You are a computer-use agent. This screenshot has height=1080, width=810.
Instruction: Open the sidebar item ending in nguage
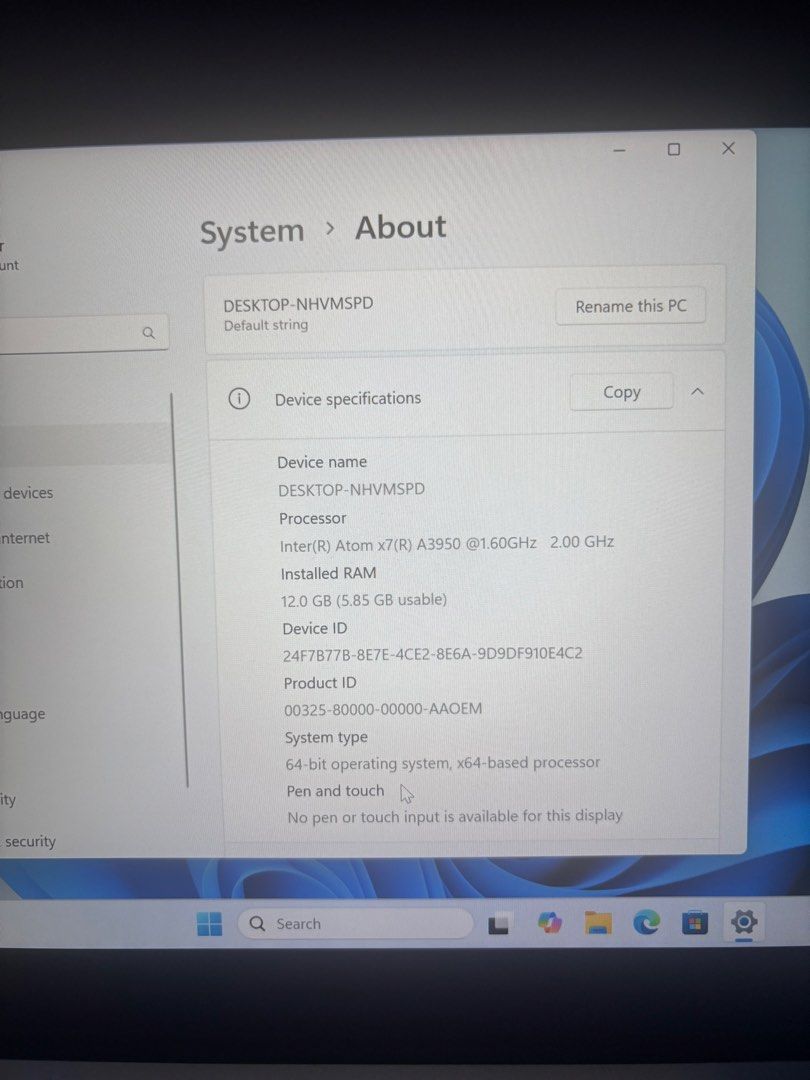[x=23, y=714]
